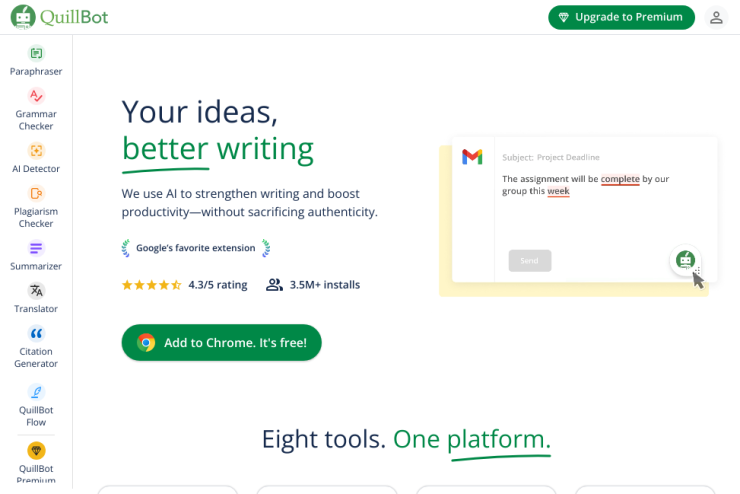Click the underlined word 'complete' in email
This screenshot has width=740, height=494.
pyautogui.click(x=620, y=179)
